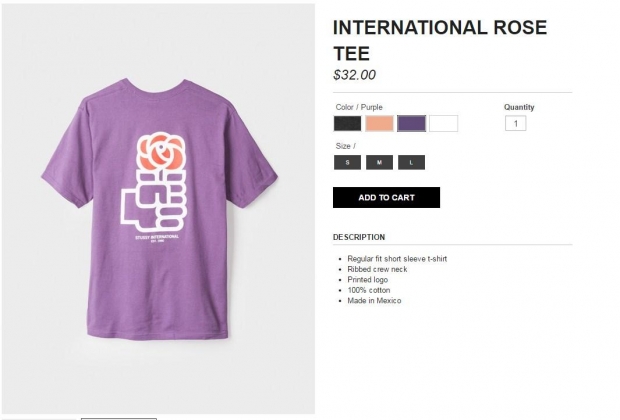This screenshot has height=420, width=620.
Task: Click the 'Color / Purple' label
Action: 358,107
